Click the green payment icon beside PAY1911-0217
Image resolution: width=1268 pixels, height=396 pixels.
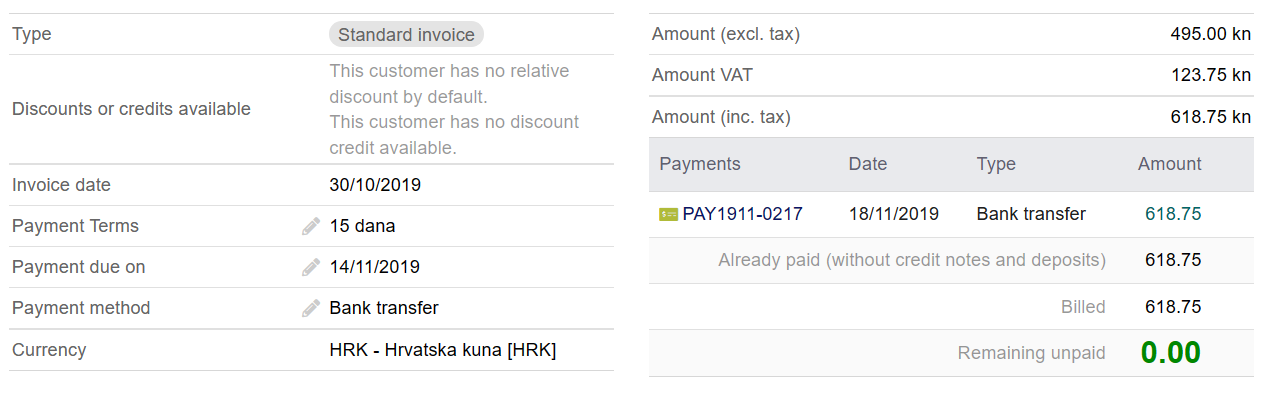click(x=668, y=214)
